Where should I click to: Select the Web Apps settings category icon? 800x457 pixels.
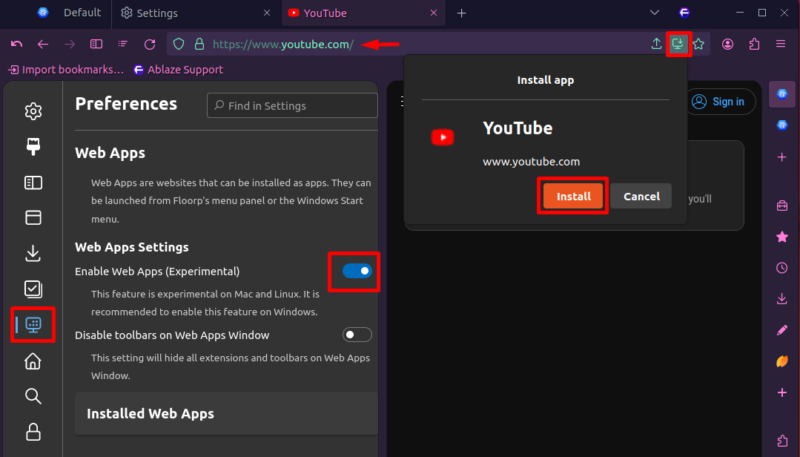point(33,324)
